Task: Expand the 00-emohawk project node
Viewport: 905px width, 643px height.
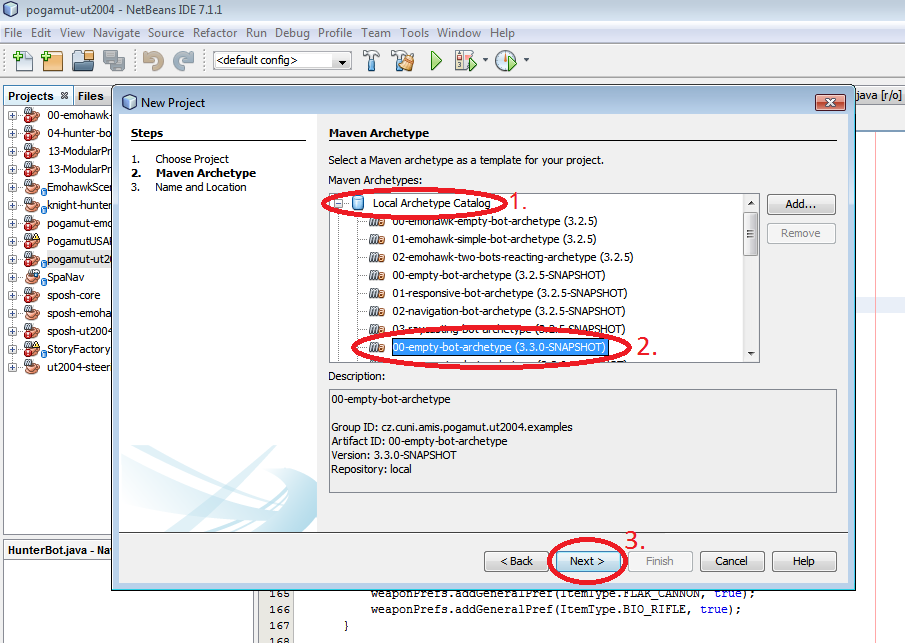Action: coord(12,115)
